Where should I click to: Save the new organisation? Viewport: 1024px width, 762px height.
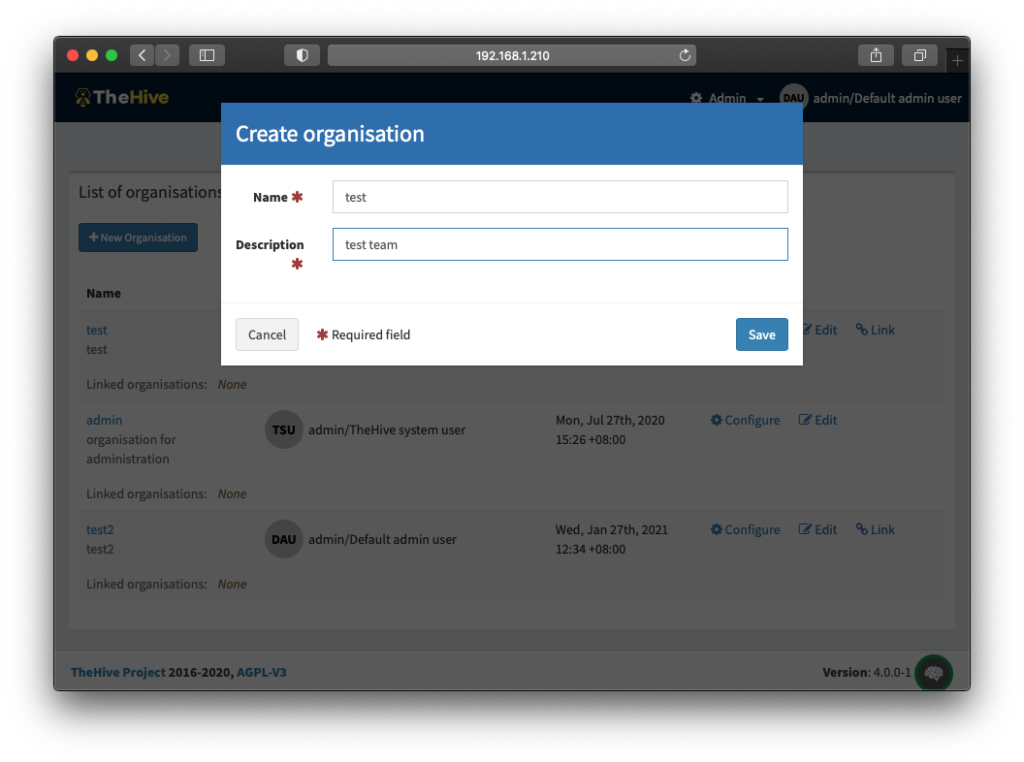pyautogui.click(x=761, y=334)
